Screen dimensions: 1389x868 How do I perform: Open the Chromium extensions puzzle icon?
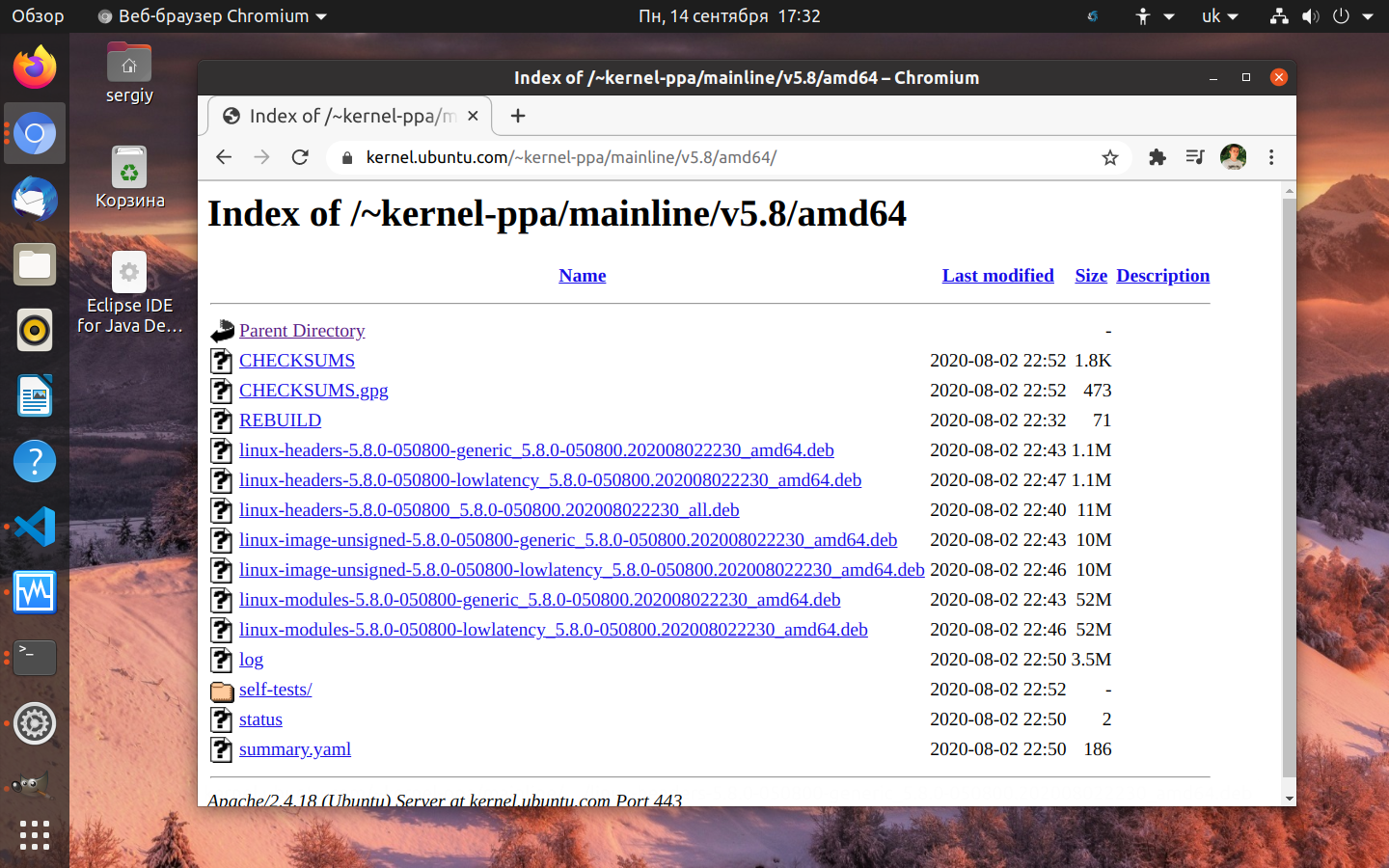(x=1157, y=157)
